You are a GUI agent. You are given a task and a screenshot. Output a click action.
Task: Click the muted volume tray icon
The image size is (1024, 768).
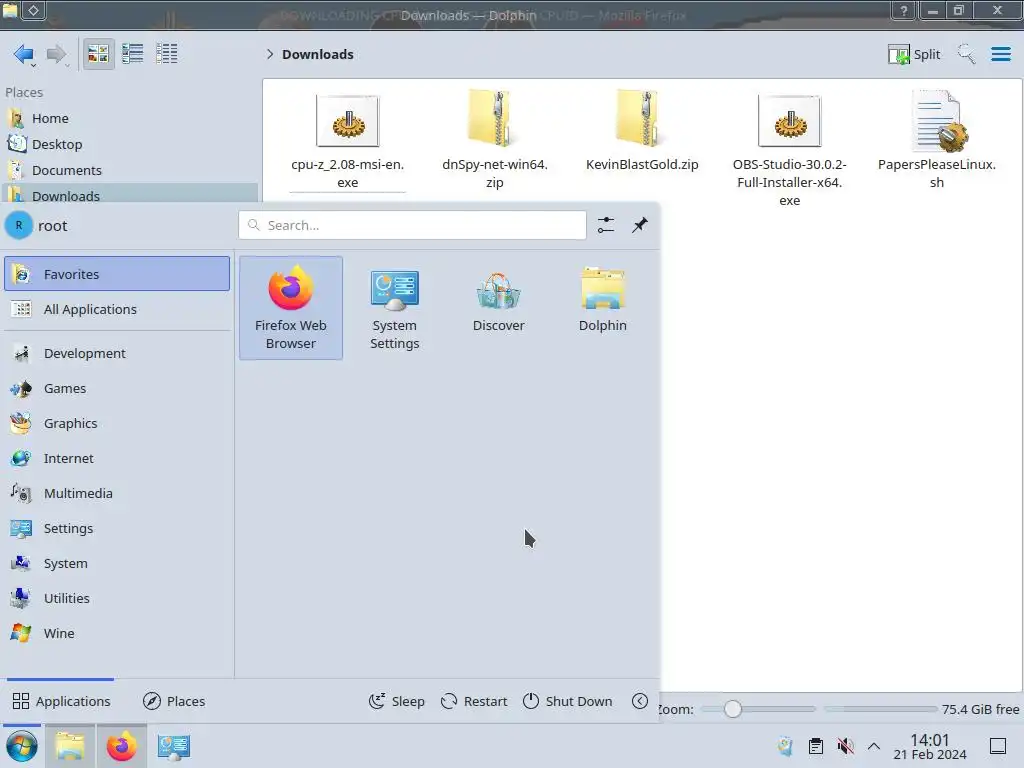[x=845, y=746]
